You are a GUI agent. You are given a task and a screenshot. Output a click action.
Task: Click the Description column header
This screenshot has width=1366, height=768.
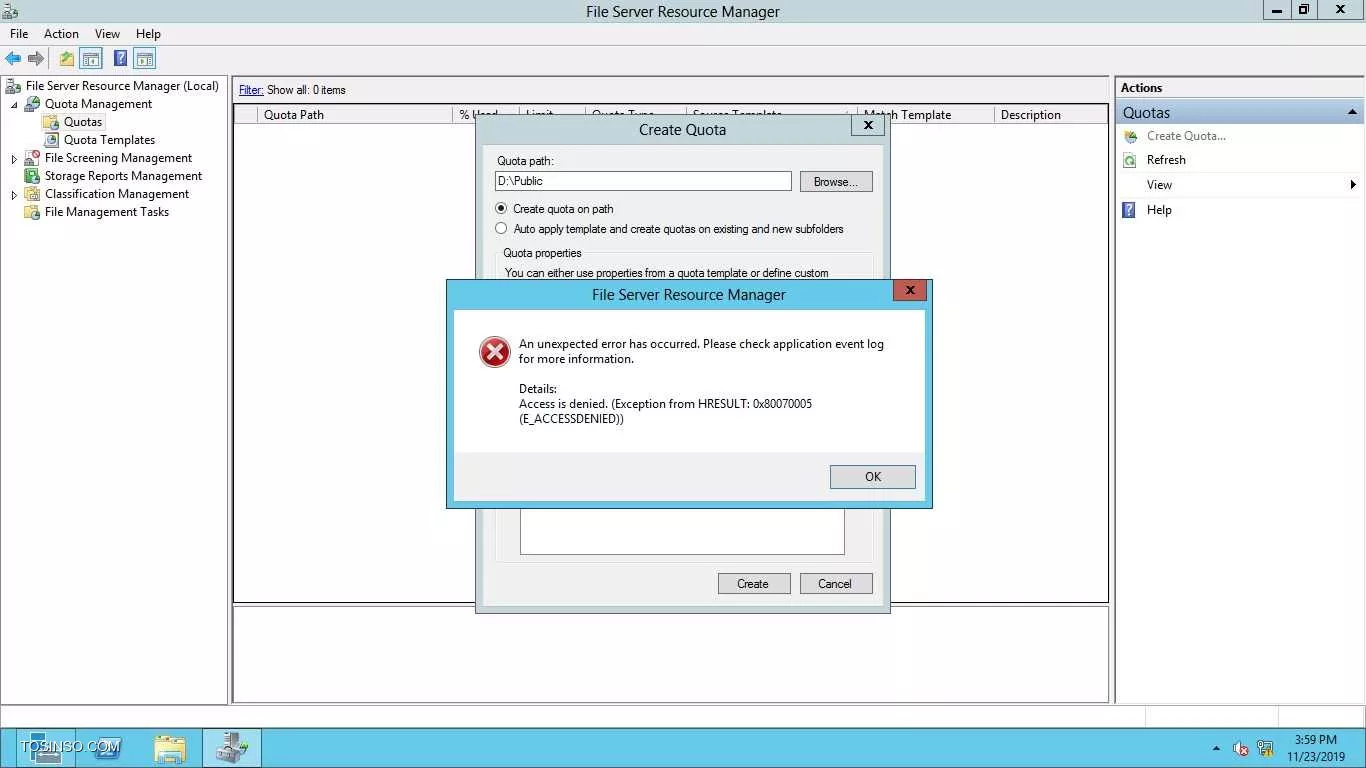coord(1051,115)
